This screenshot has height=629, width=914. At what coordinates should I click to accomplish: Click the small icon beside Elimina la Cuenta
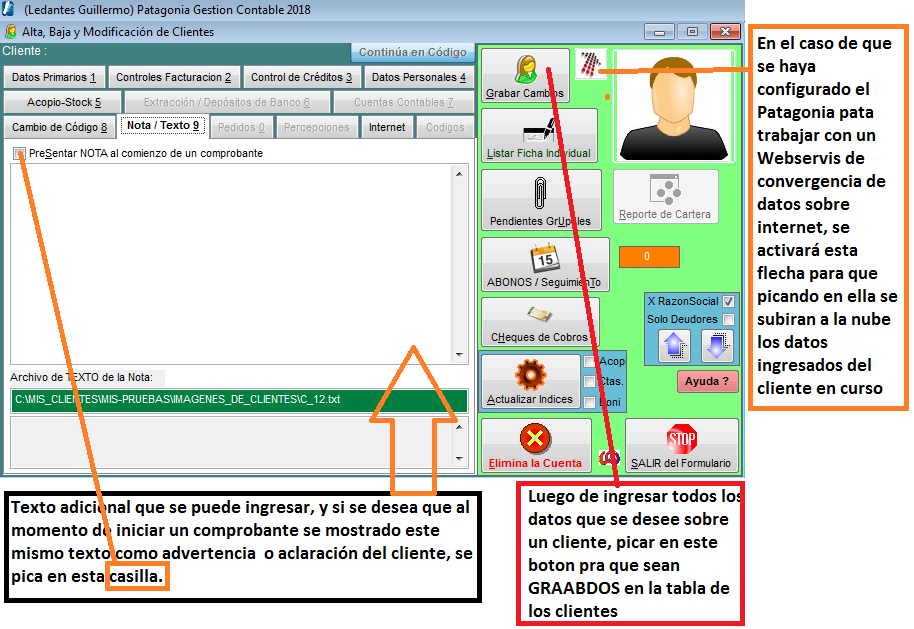(609, 458)
